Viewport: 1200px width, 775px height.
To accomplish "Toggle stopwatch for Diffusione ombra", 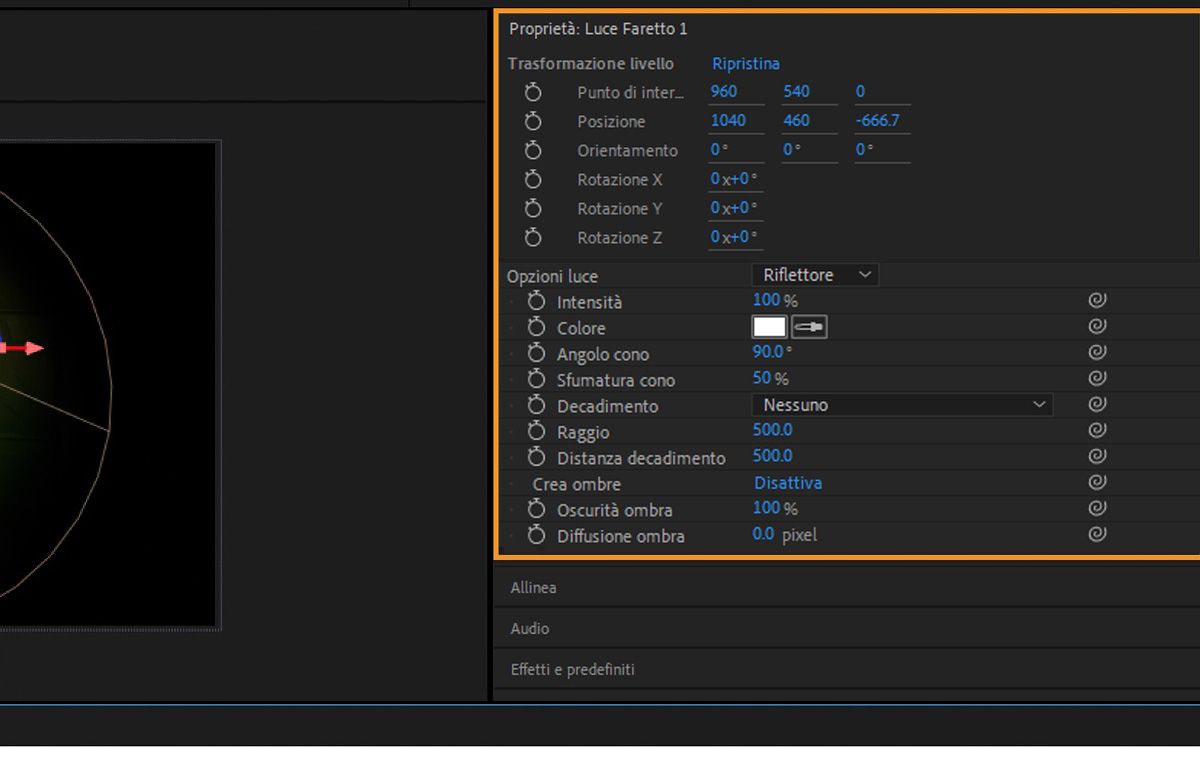I will click(x=537, y=535).
